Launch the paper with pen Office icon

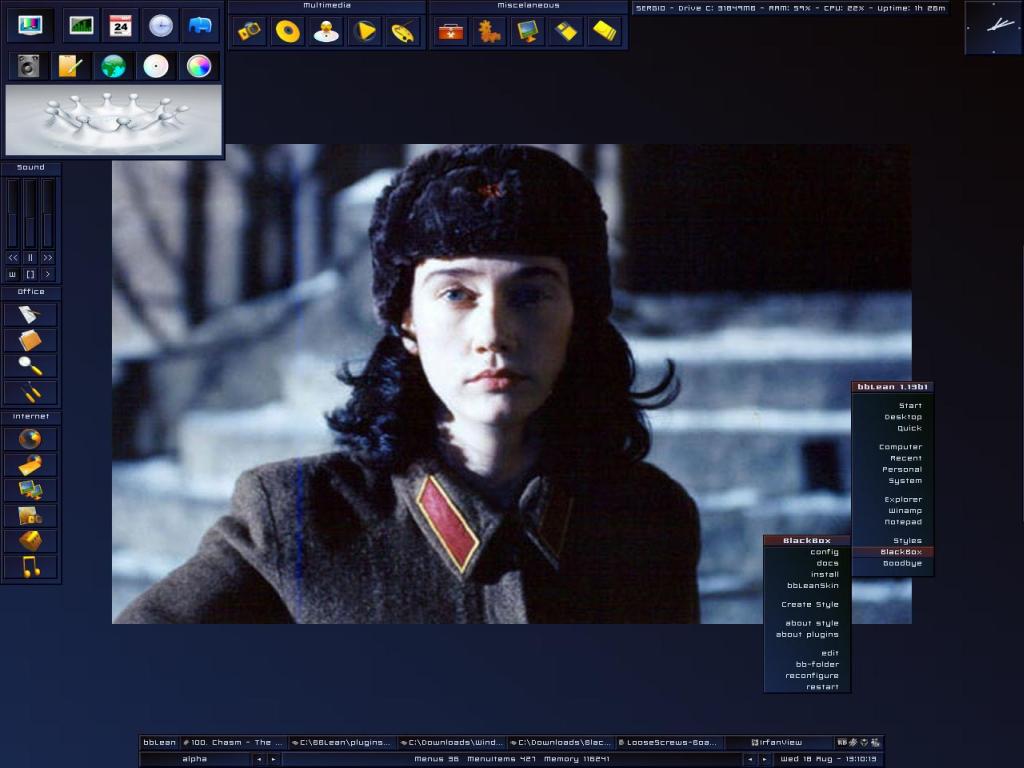pyautogui.click(x=31, y=315)
